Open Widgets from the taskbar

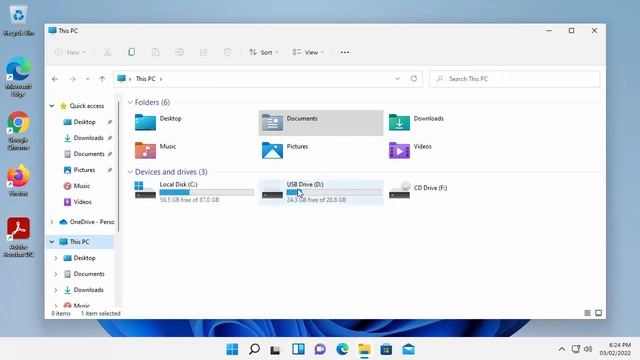298,349
